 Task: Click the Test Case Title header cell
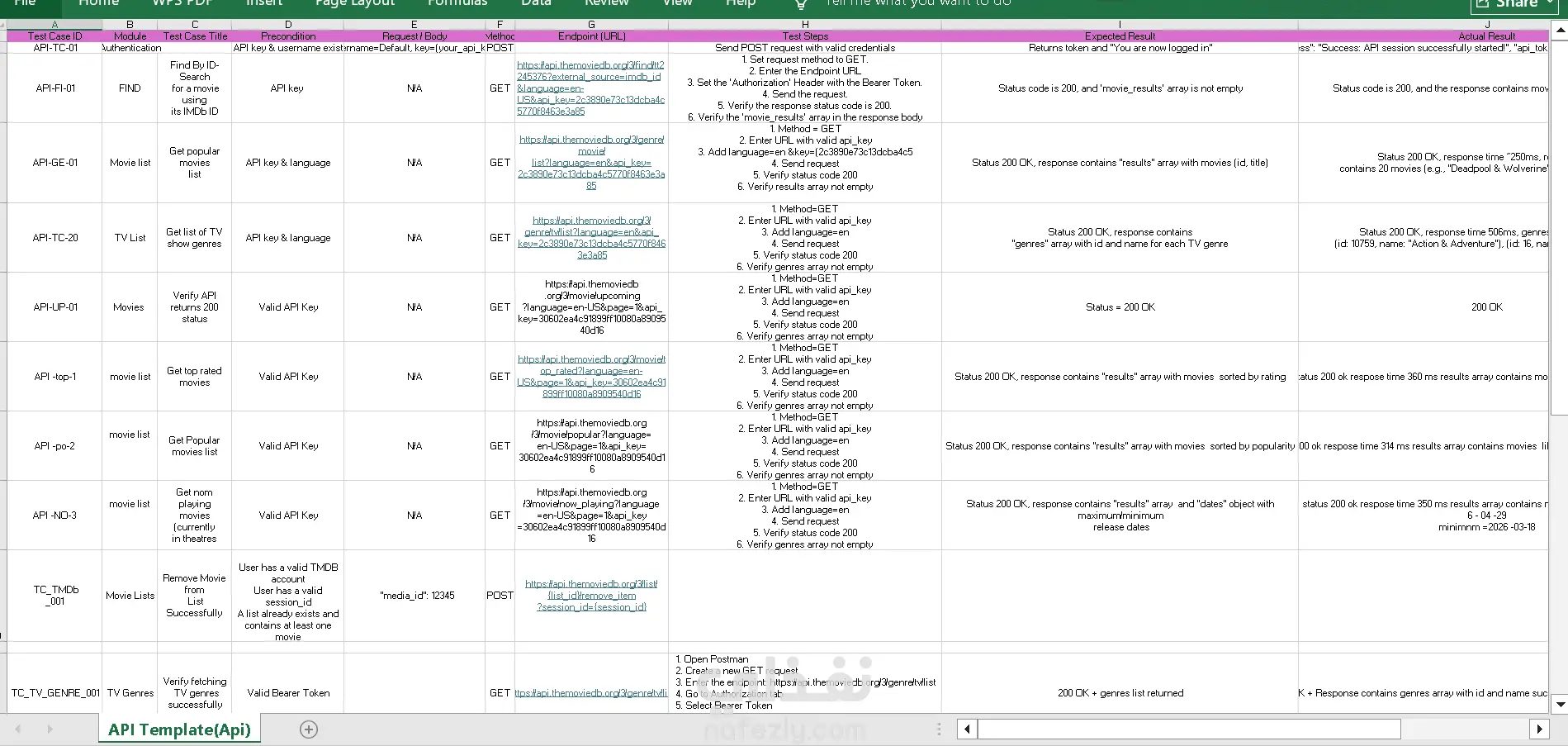tap(195, 36)
